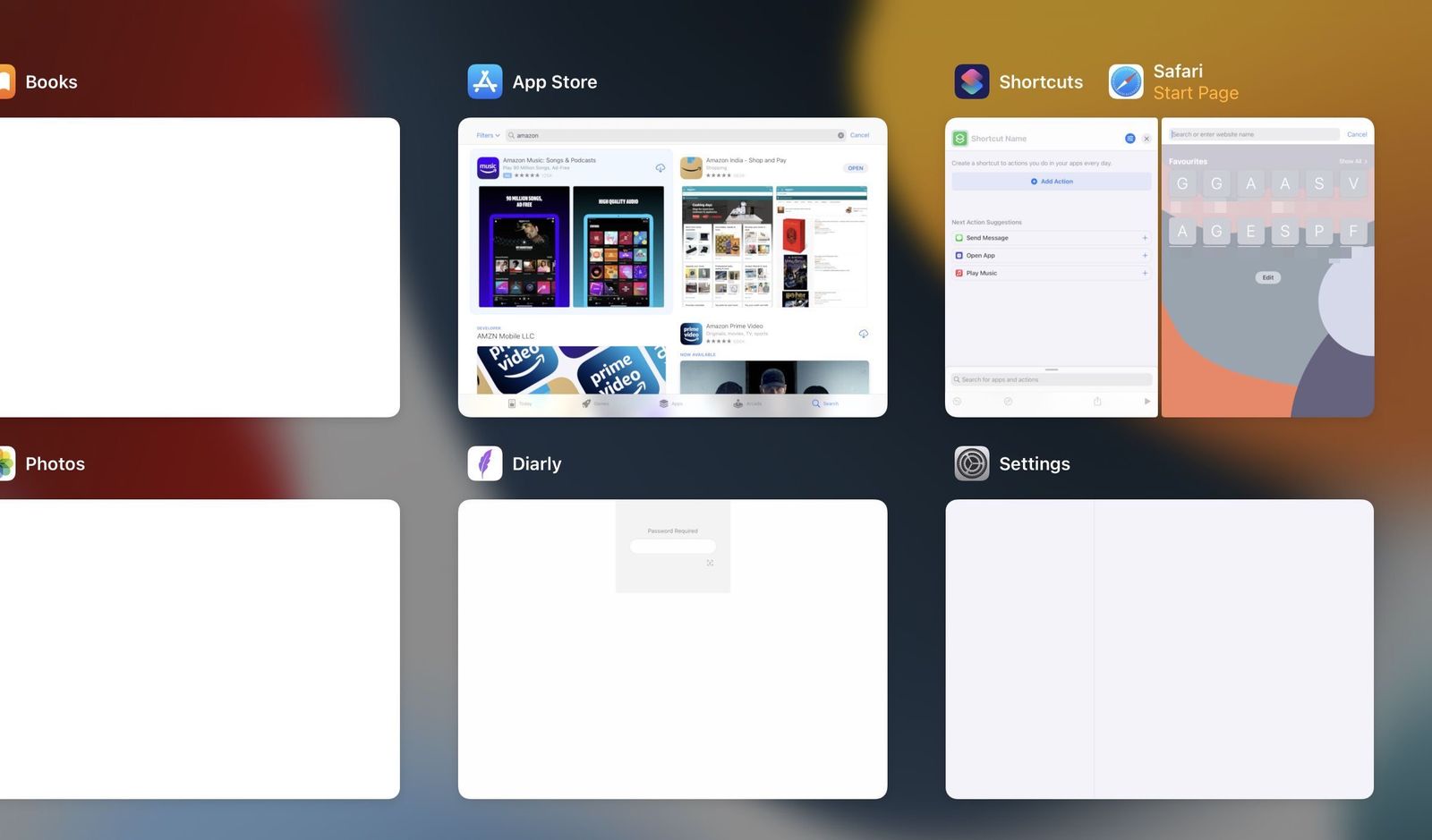
Task: Expand Show All favourites in Safari
Action: pos(1351,162)
